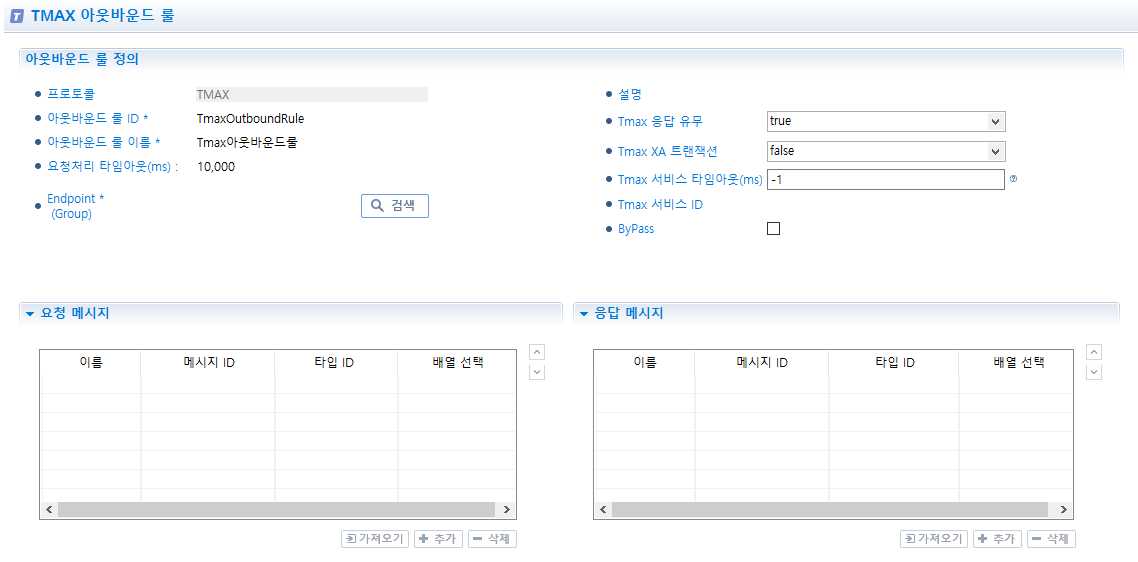Click 타입 ID column header in 요청 메시지 table
1138x562 pixels.
click(336, 362)
